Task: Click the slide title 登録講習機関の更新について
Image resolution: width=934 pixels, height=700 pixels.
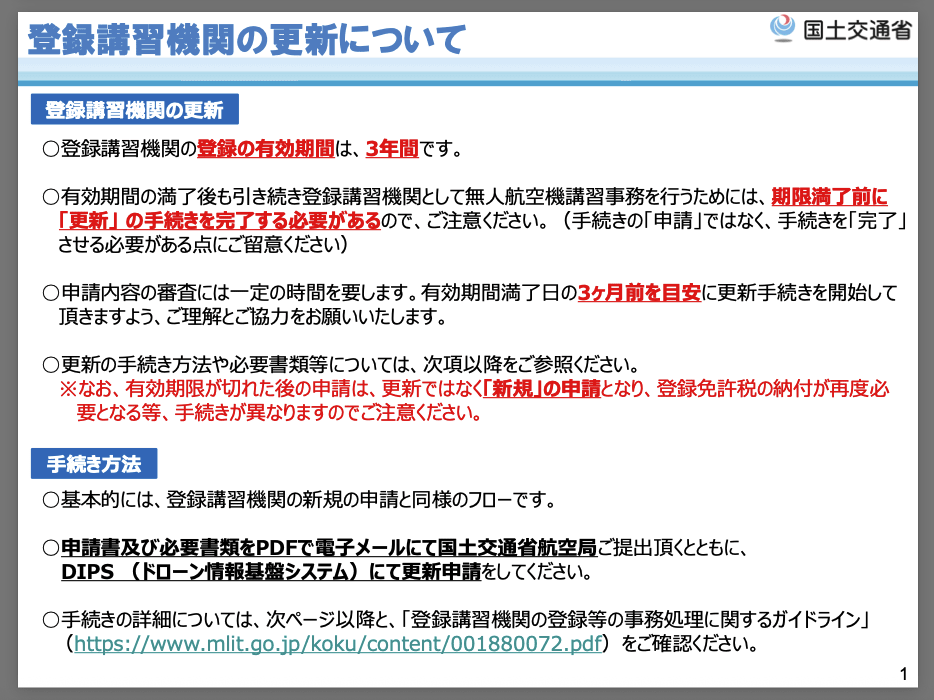Action: (x=246, y=39)
